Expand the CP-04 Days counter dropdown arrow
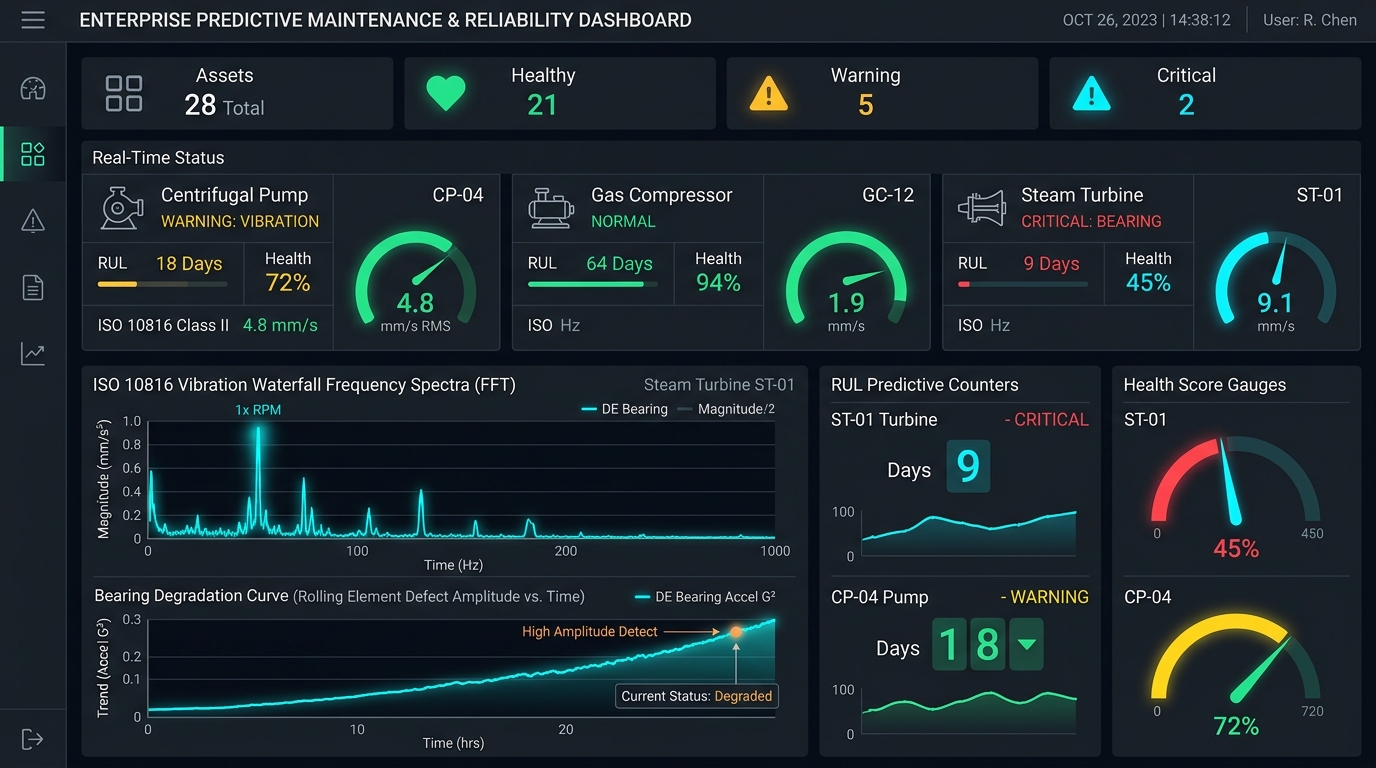The width and height of the screenshot is (1376, 768). click(x=1026, y=645)
